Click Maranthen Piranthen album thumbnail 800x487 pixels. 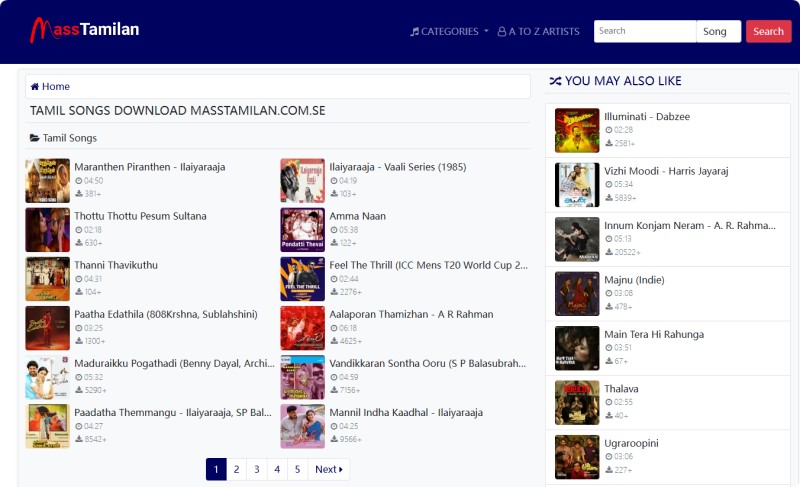click(x=47, y=181)
